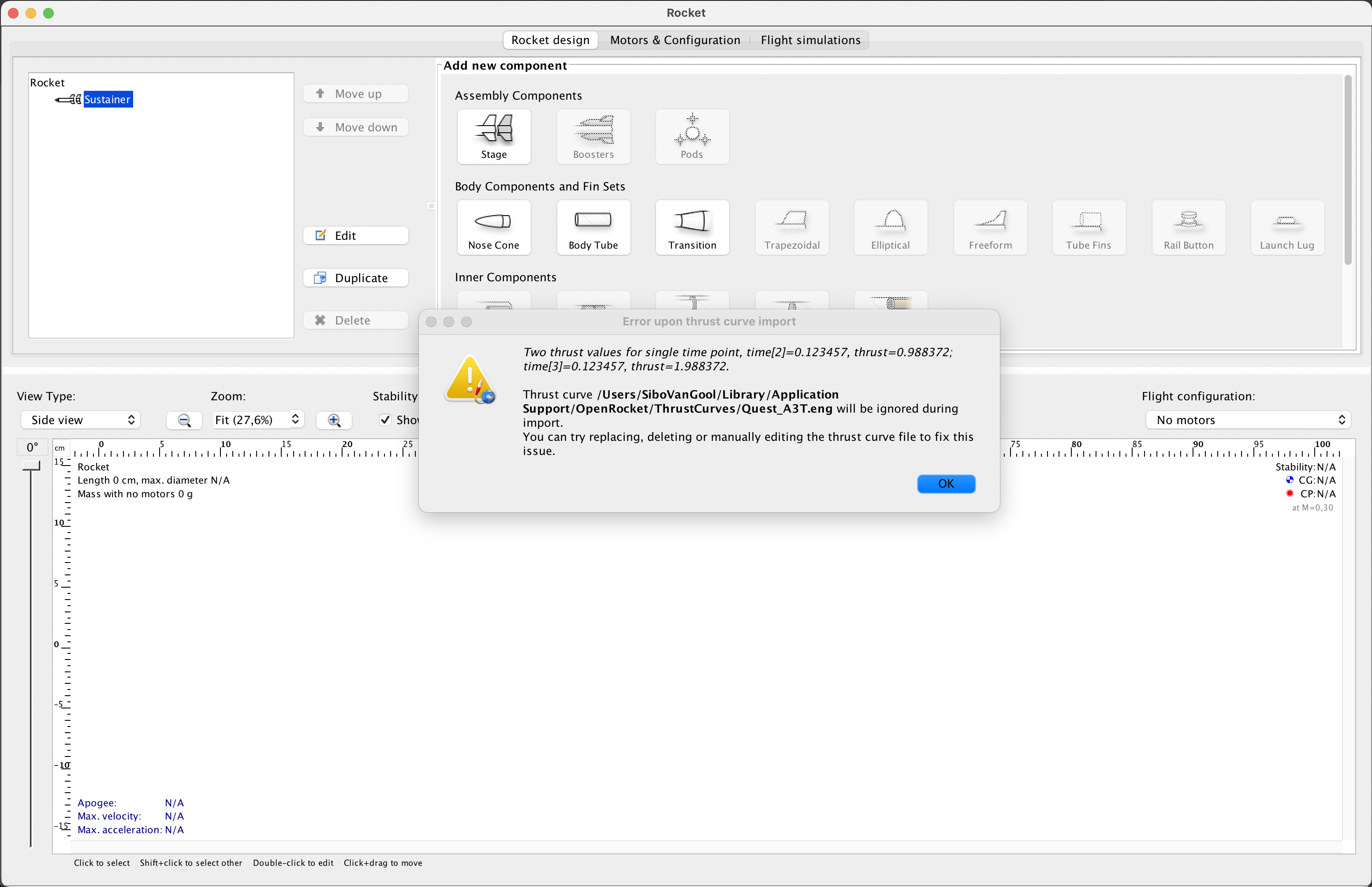Open the Flight configuration dropdown
Viewport: 1372px width, 887px height.
(1248, 420)
